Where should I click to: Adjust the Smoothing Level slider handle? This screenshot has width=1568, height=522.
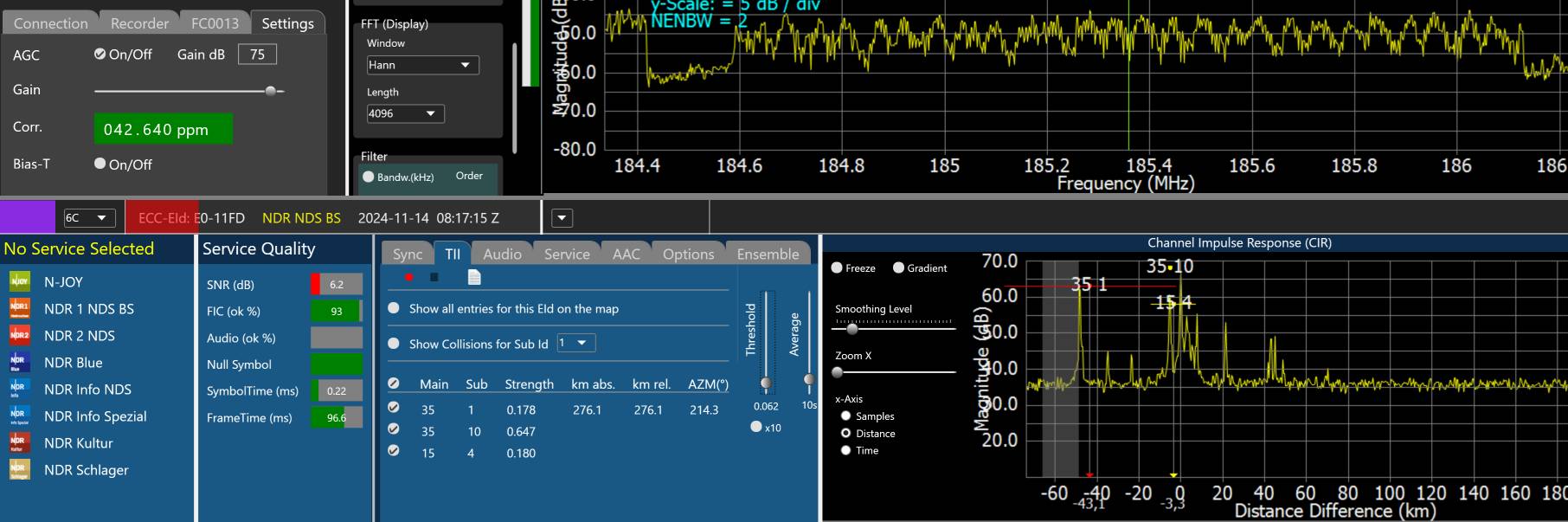pos(852,329)
